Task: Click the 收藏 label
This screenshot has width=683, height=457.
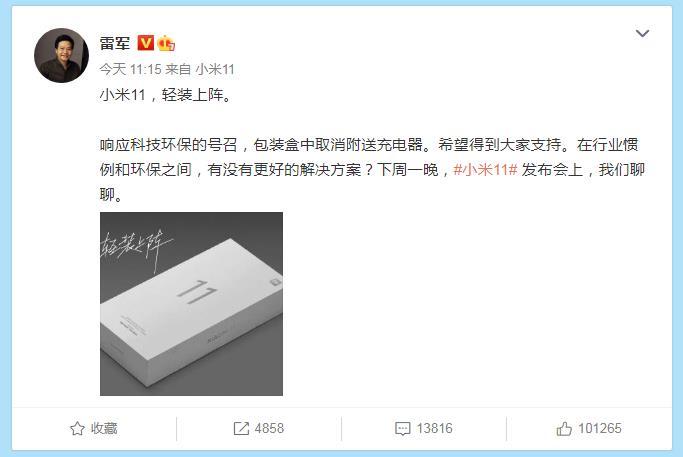Action: [104, 428]
